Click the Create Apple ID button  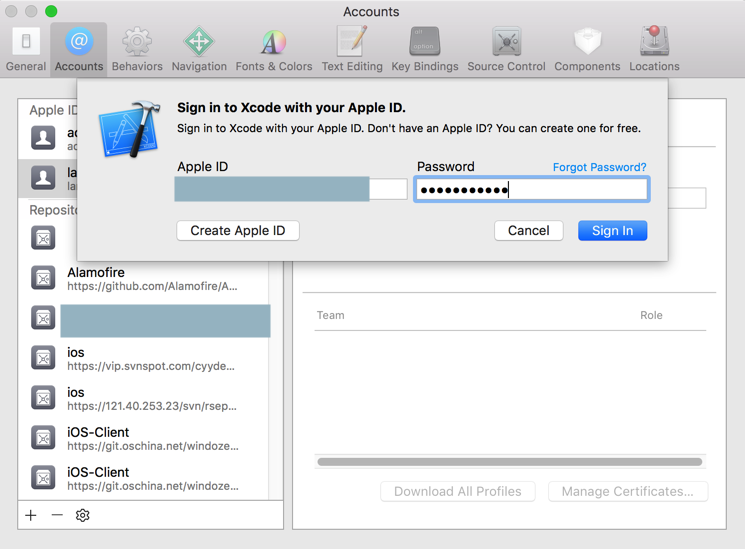coord(238,231)
